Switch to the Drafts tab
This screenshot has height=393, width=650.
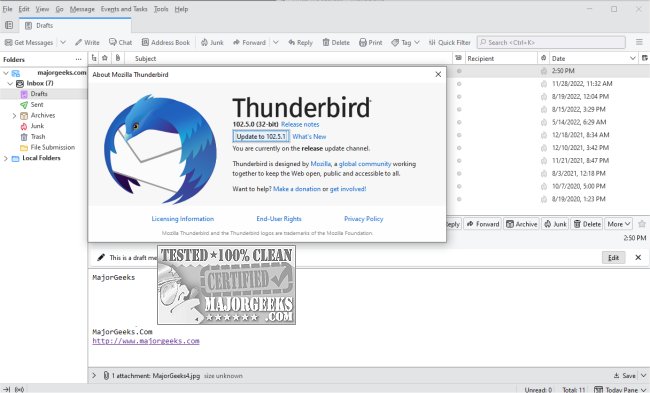75,26
